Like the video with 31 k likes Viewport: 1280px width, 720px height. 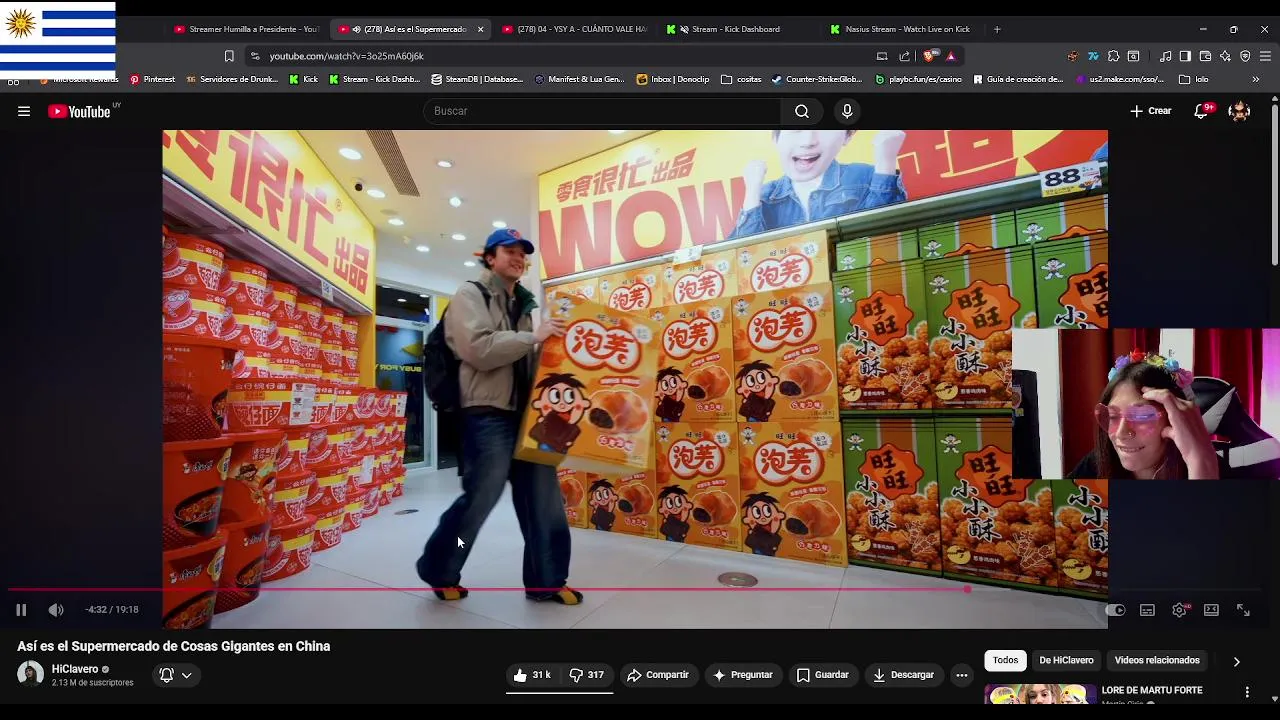click(531, 675)
